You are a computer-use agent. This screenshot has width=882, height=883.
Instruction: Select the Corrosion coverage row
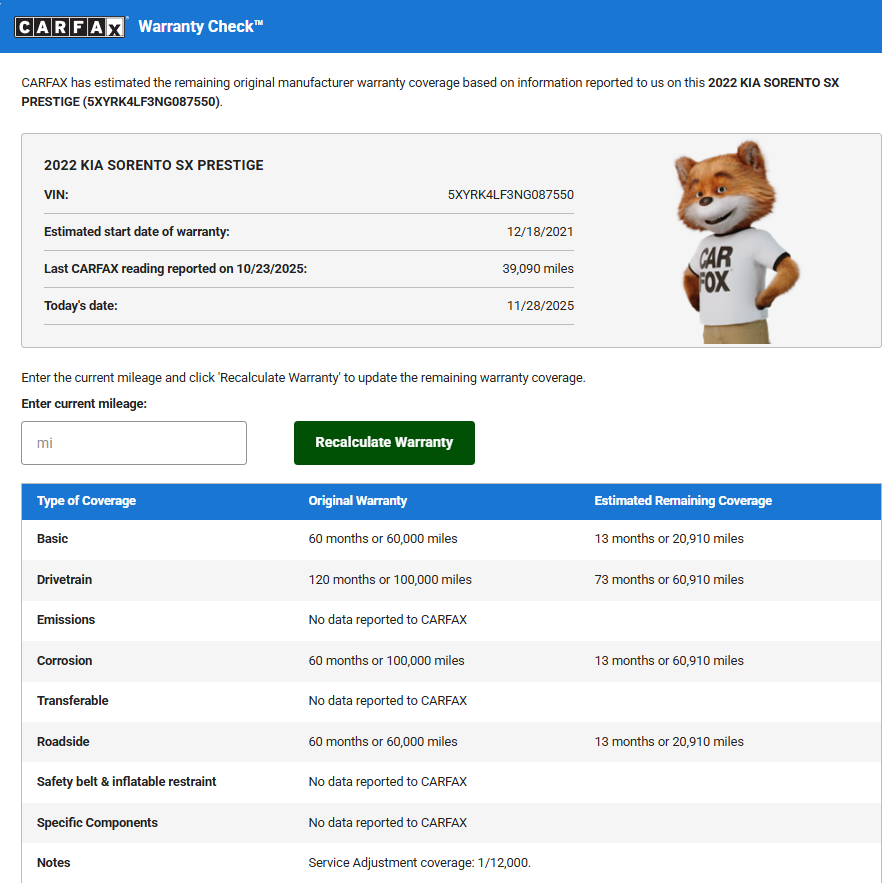[451, 661]
